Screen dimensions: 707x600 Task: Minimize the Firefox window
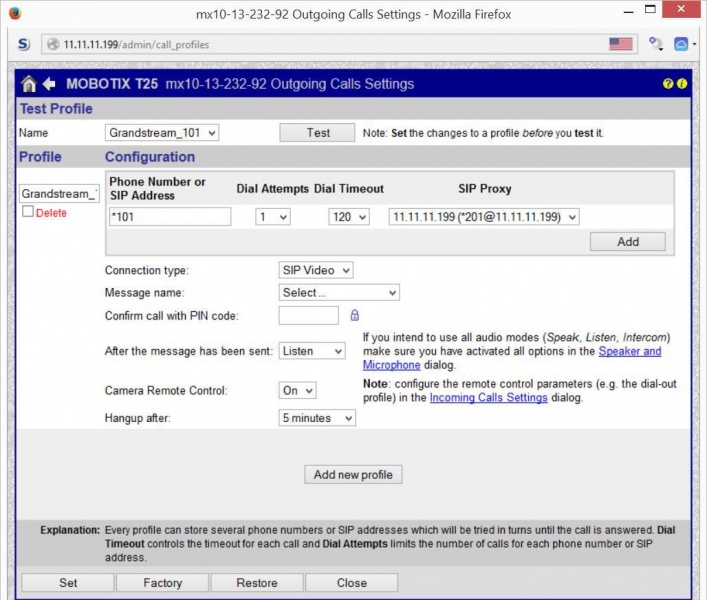coord(629,11)
